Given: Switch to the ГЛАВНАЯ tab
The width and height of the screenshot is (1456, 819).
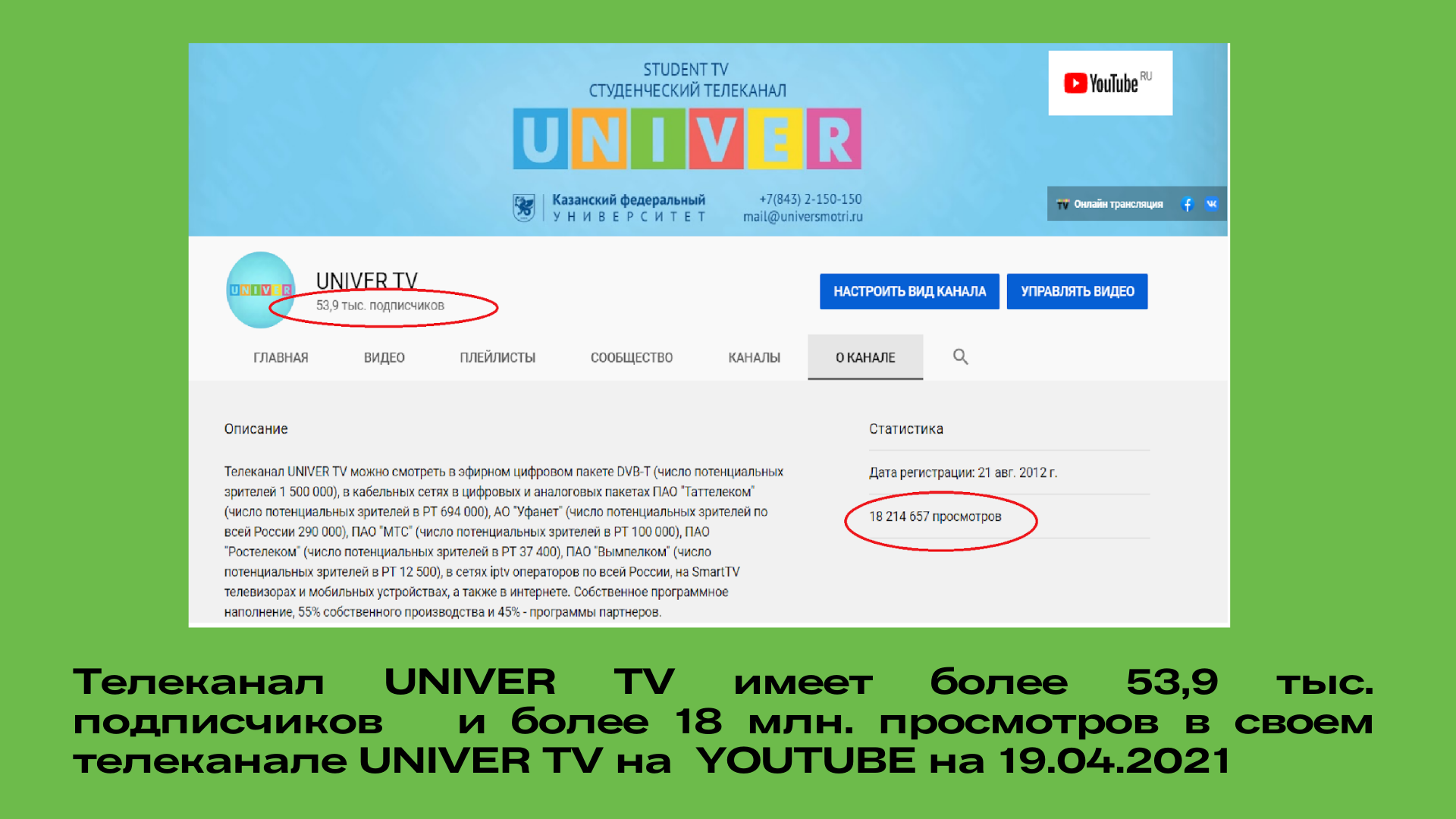Looking at the screenshot, I should point(281,357).
